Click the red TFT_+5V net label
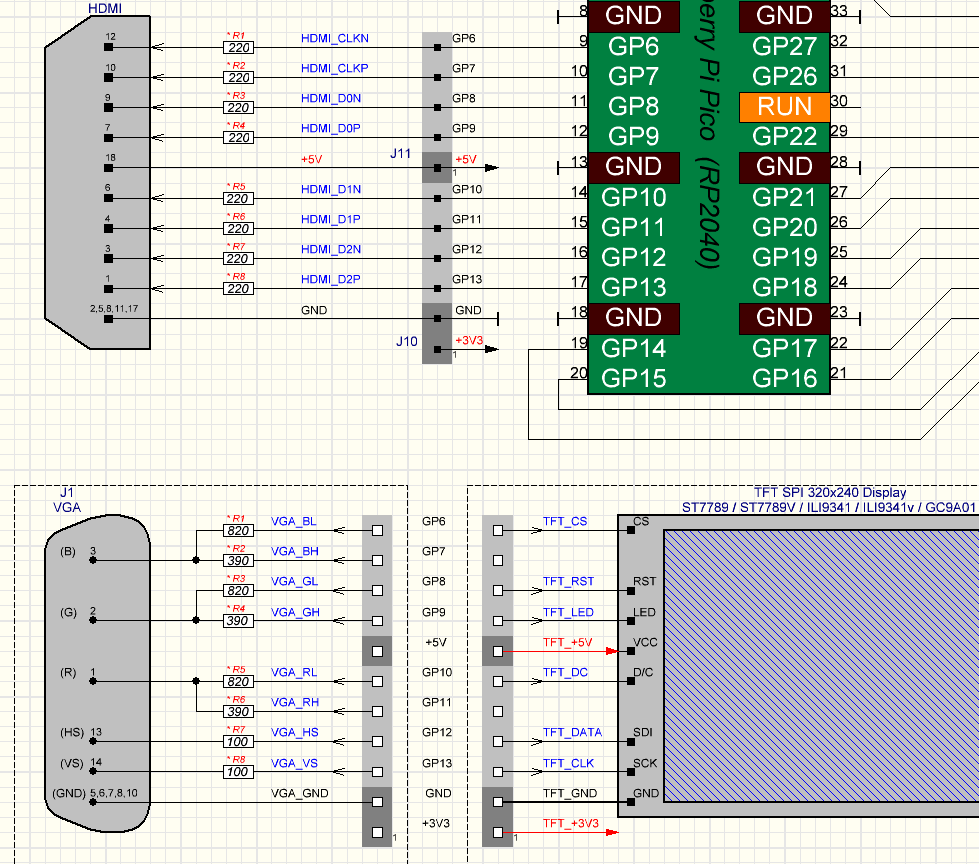The height and width of the screenshot is (864, 979). [567, 642]
